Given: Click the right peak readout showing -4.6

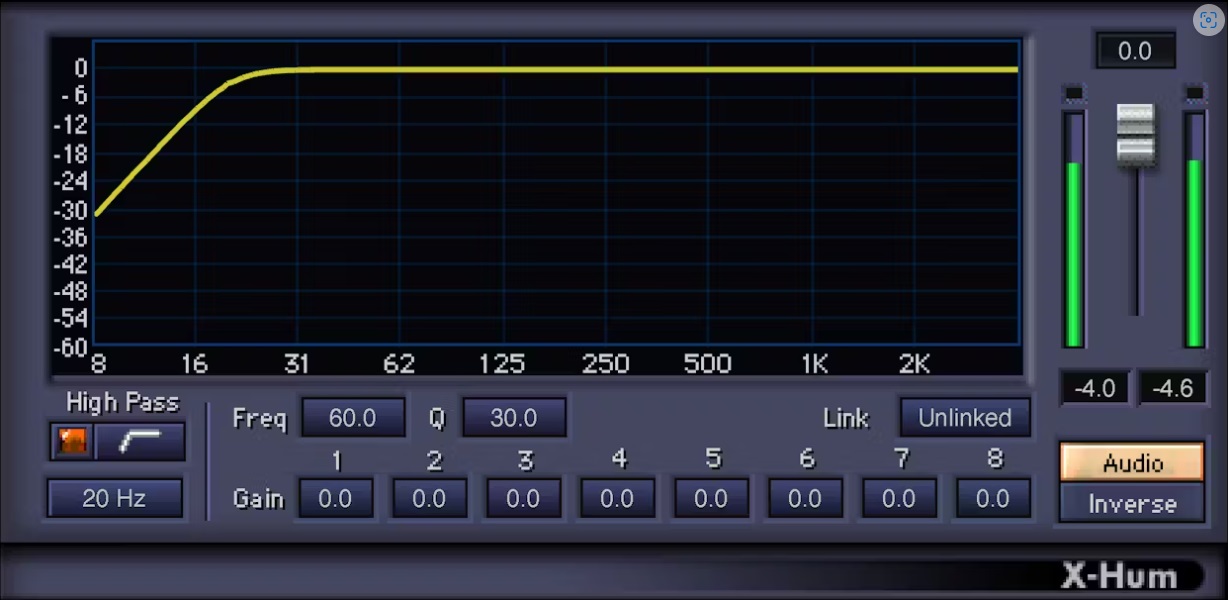Looking at the screenshot, I should [x=1172, y=388].
